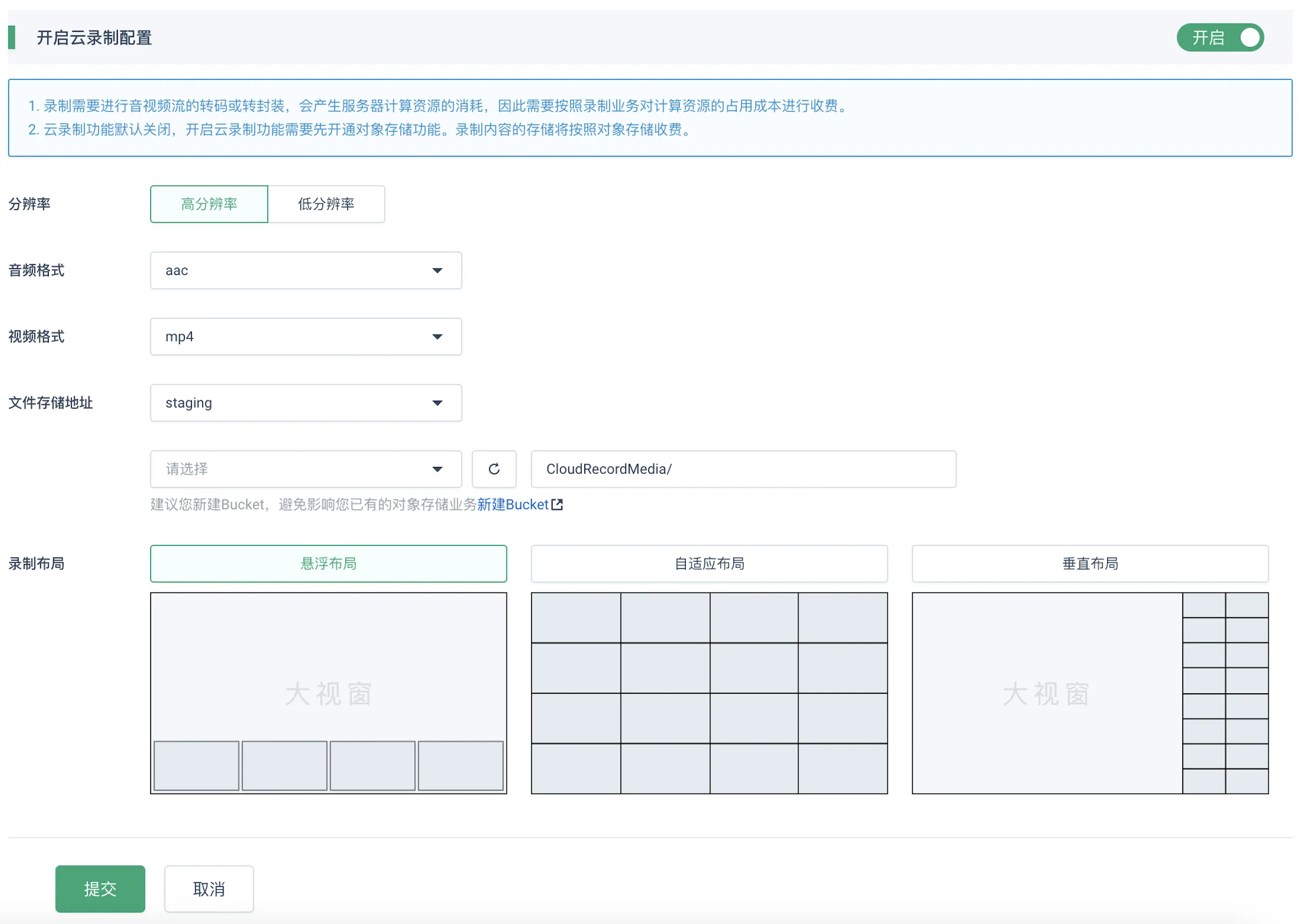The width and height of the screenshot is (1299, 924).
Task: Choose the 自适应布局 layout tab
Action: (709, 563)
